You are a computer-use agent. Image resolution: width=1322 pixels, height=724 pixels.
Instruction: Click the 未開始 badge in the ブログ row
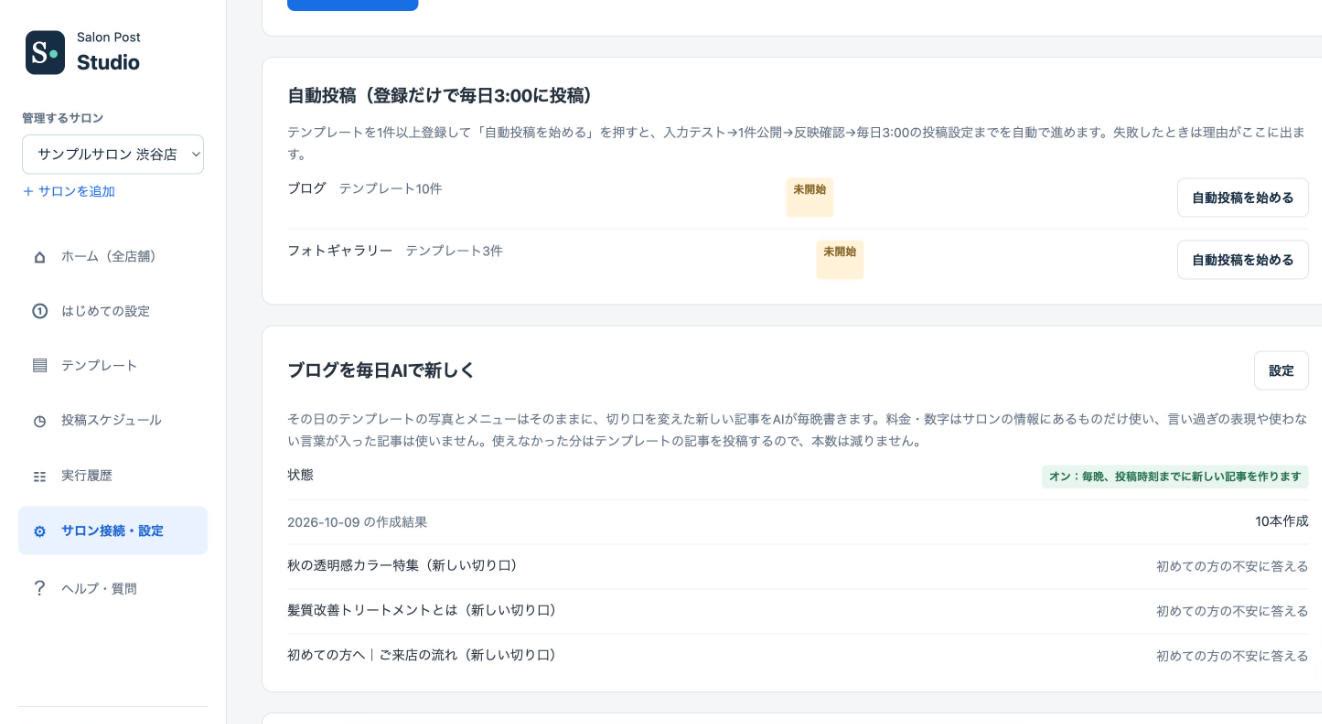810,198
